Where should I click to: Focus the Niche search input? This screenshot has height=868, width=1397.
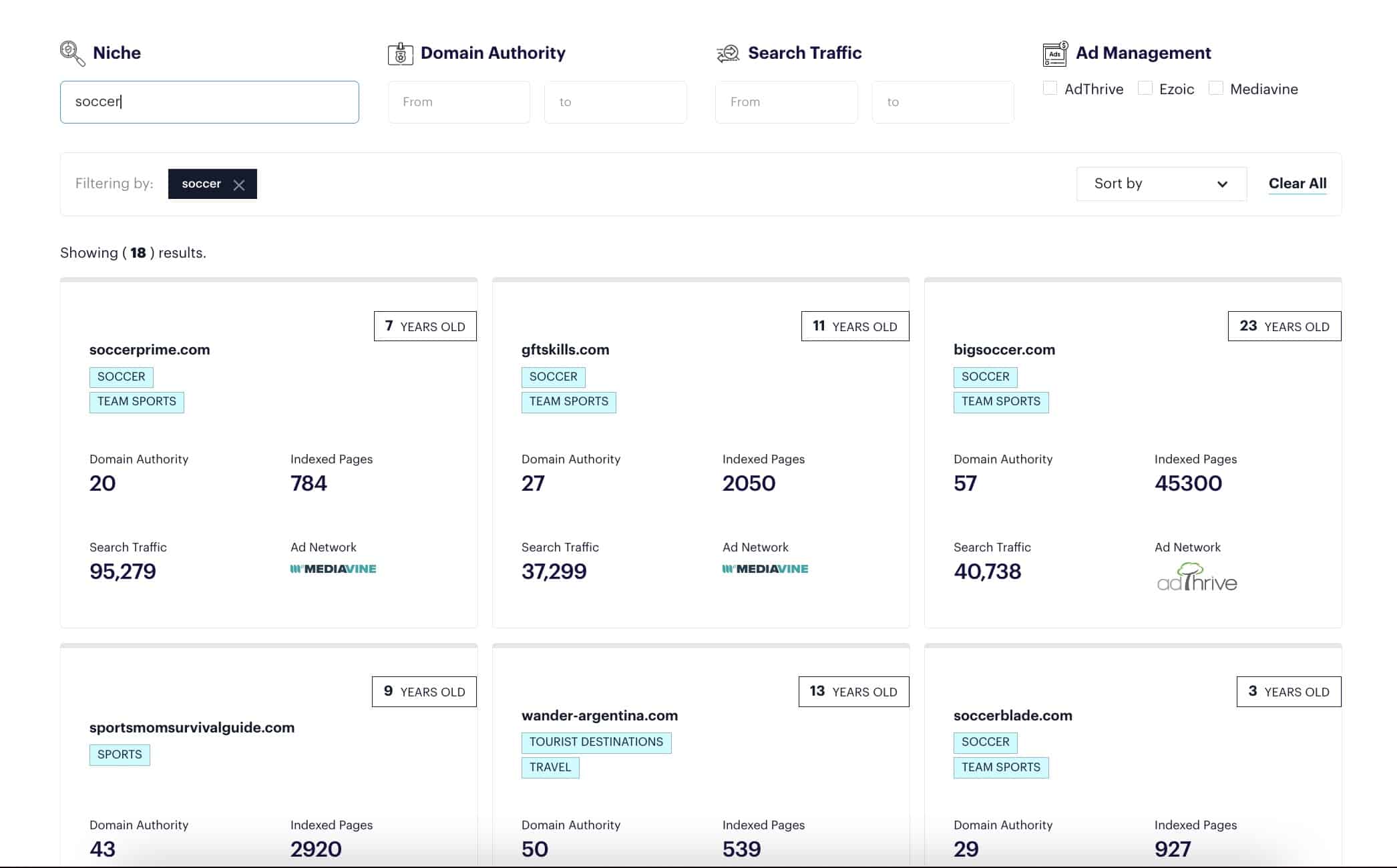(210, 102)
